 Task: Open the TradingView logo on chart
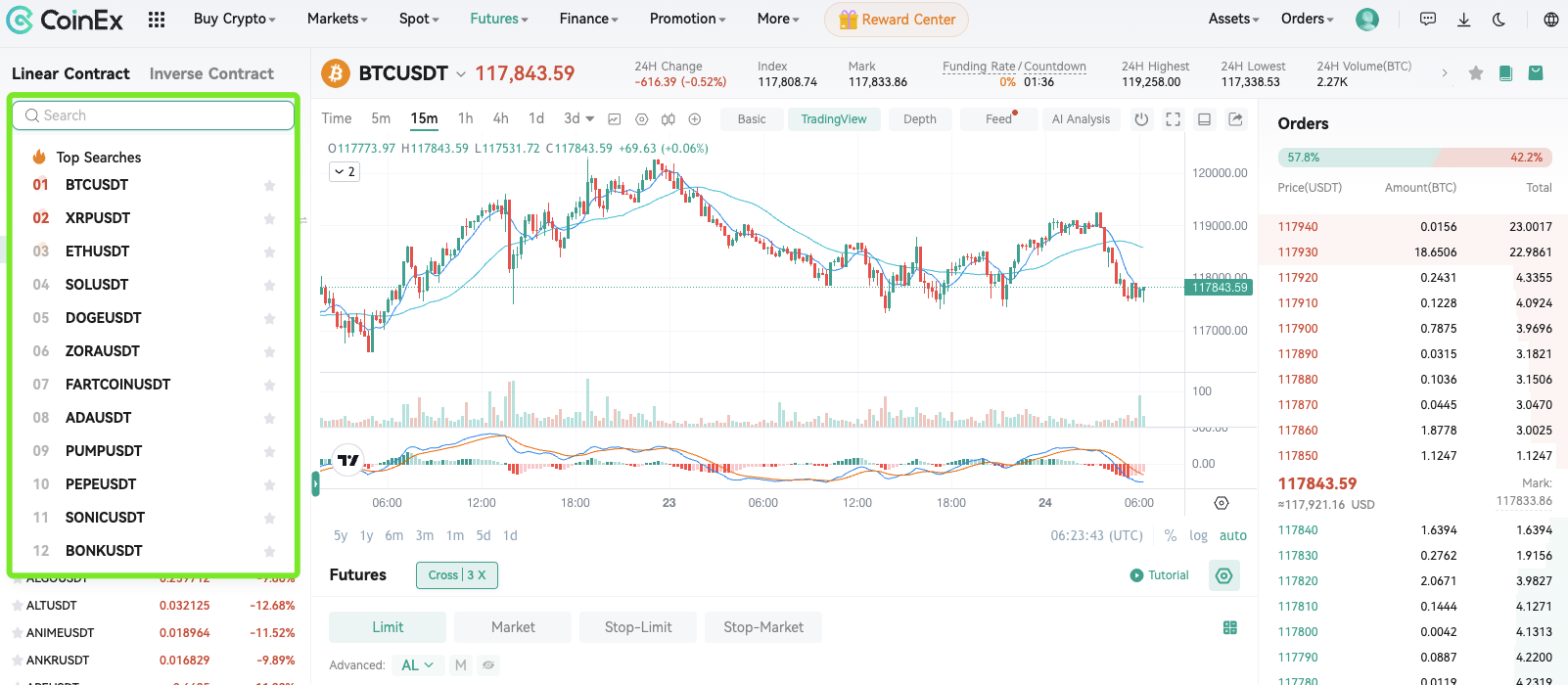click(x=348, y=460)
